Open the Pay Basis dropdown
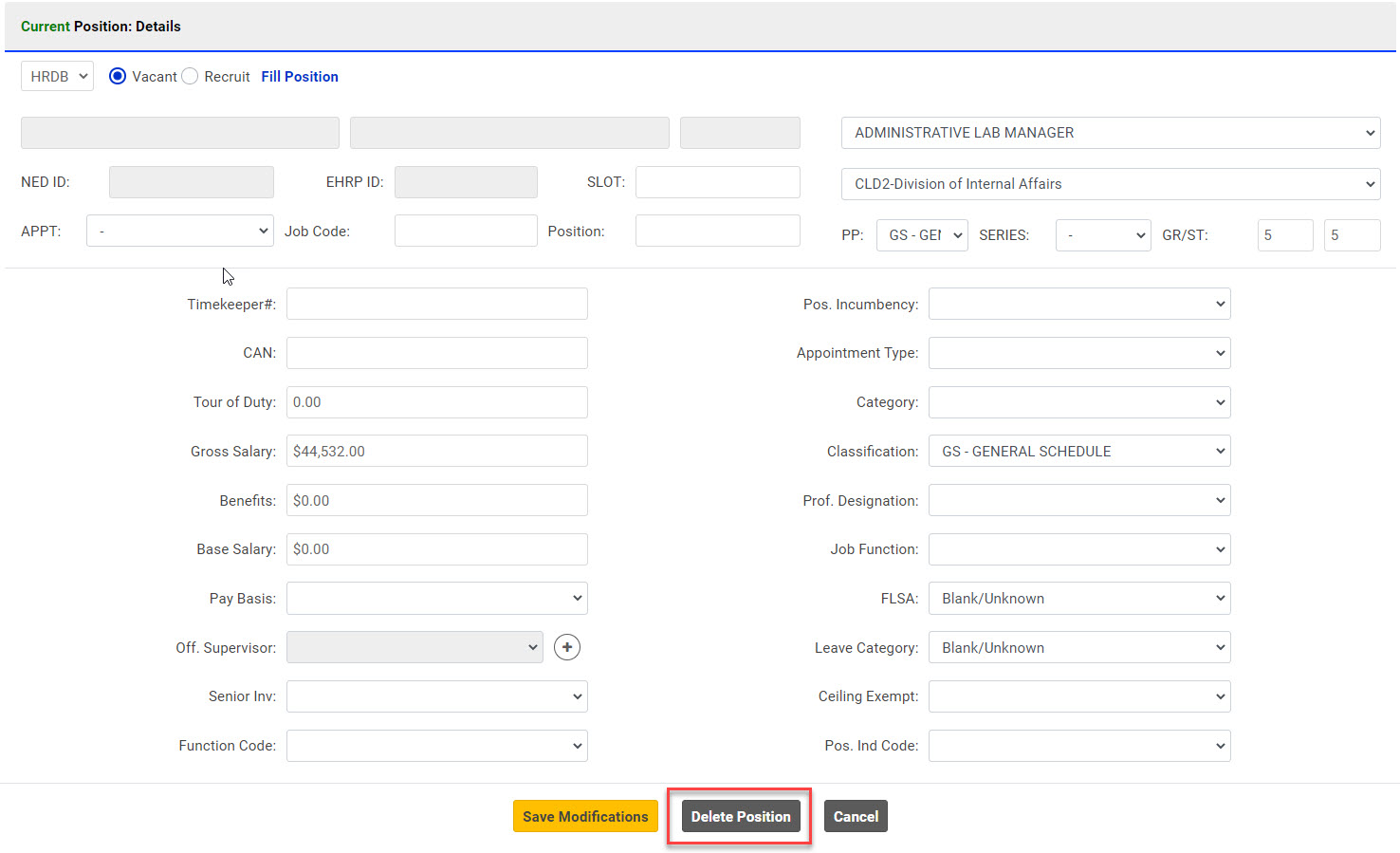Viewport: 1400px width, 853px height. 437,598
